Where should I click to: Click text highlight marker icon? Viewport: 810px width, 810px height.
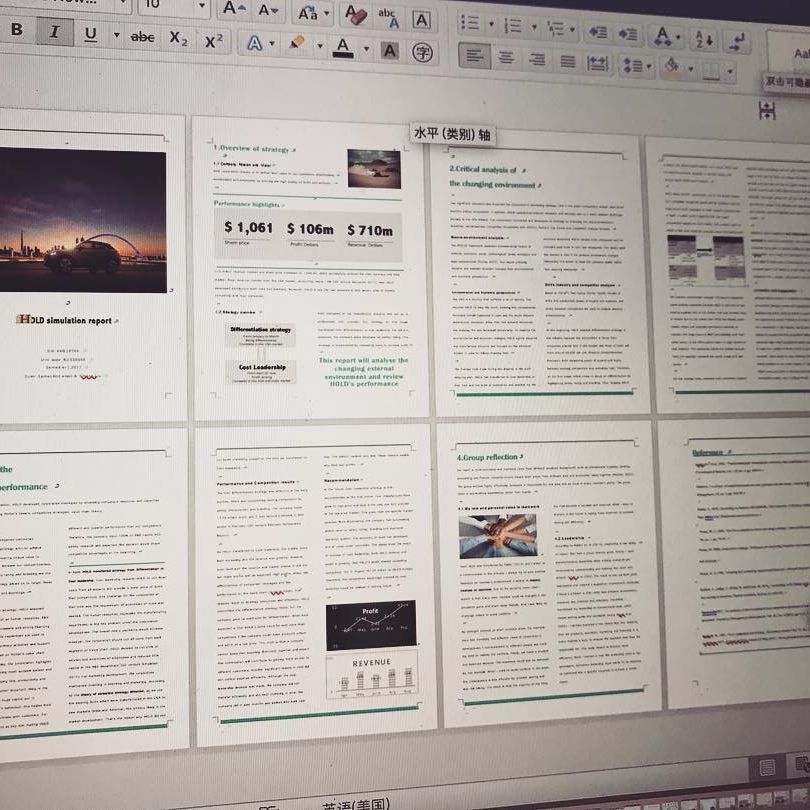click(297, 43)
